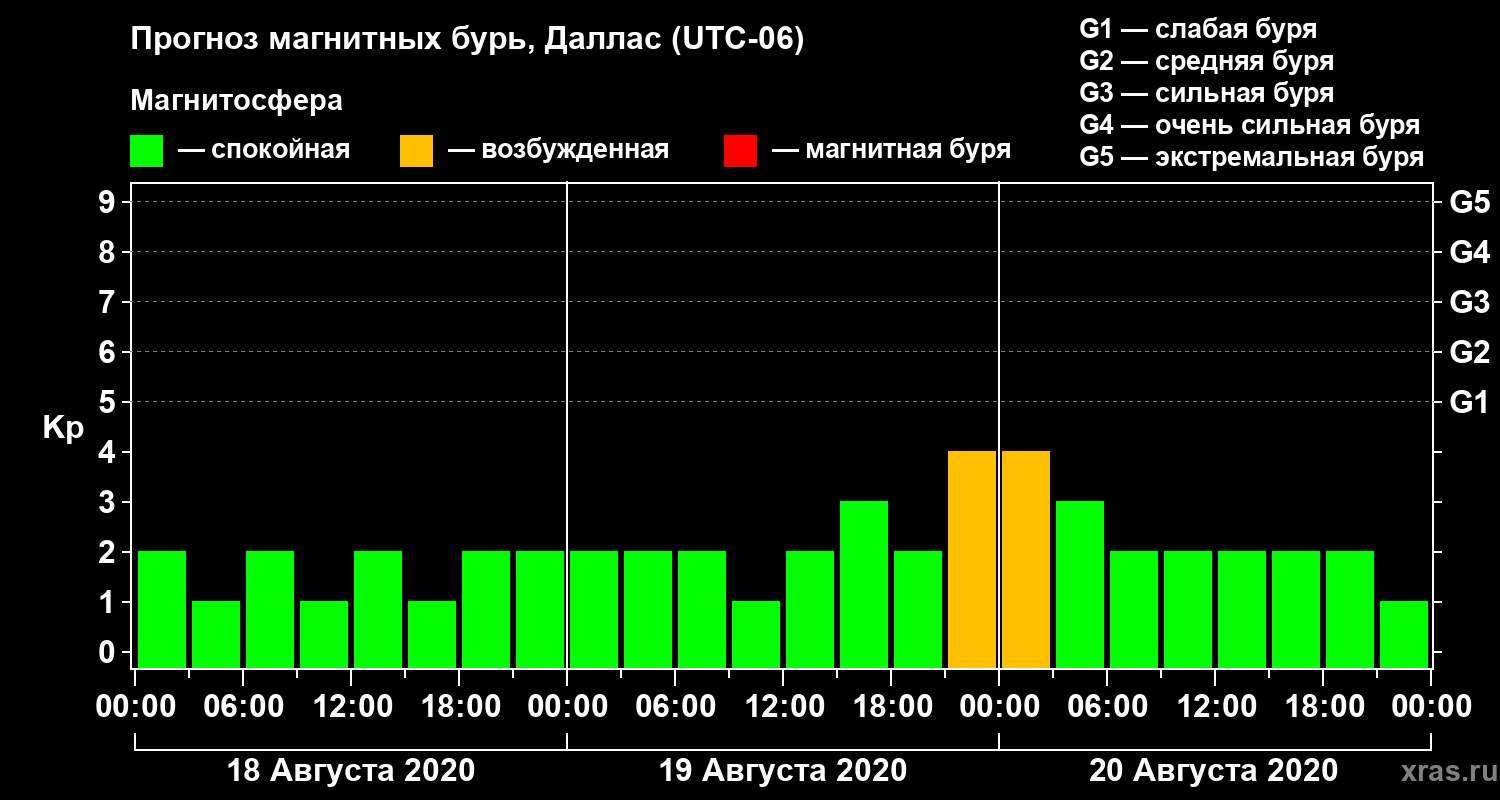Screen dimensions: 1500x800
Task: Click the '18 Августа 2020' date label
Action: click(x=351, y=771)
